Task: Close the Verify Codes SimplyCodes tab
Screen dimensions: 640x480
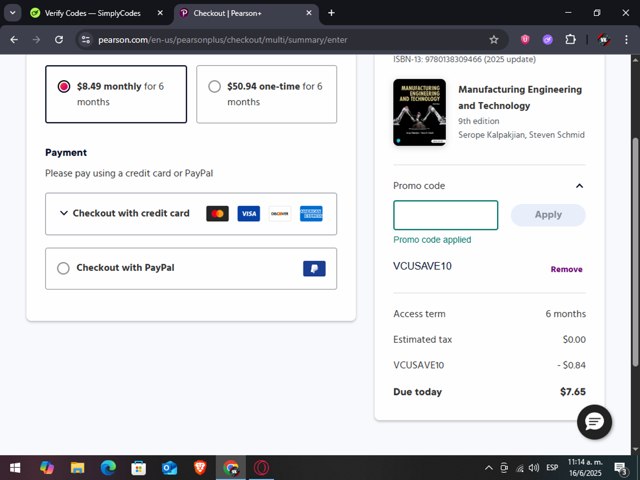Action: (160, 13)
